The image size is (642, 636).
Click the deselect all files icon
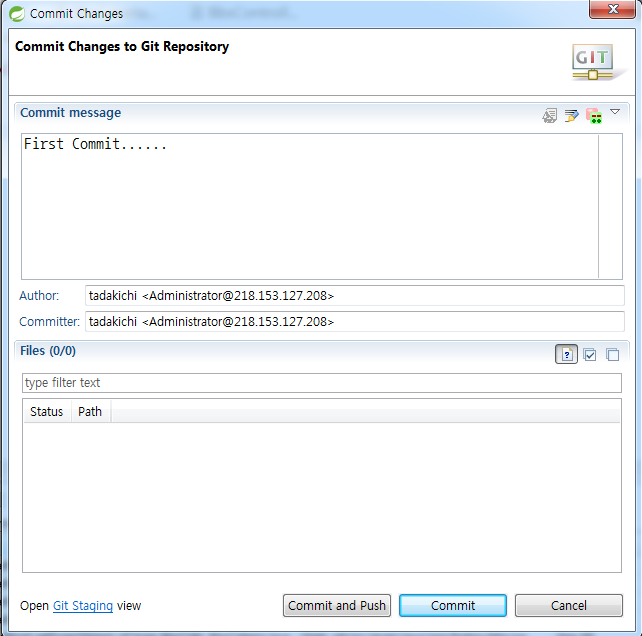[613, 354]
